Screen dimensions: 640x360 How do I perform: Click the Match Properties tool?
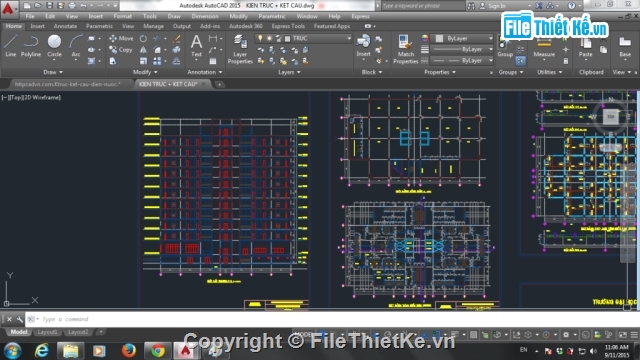pyautogui.click(x=405, y=49)
